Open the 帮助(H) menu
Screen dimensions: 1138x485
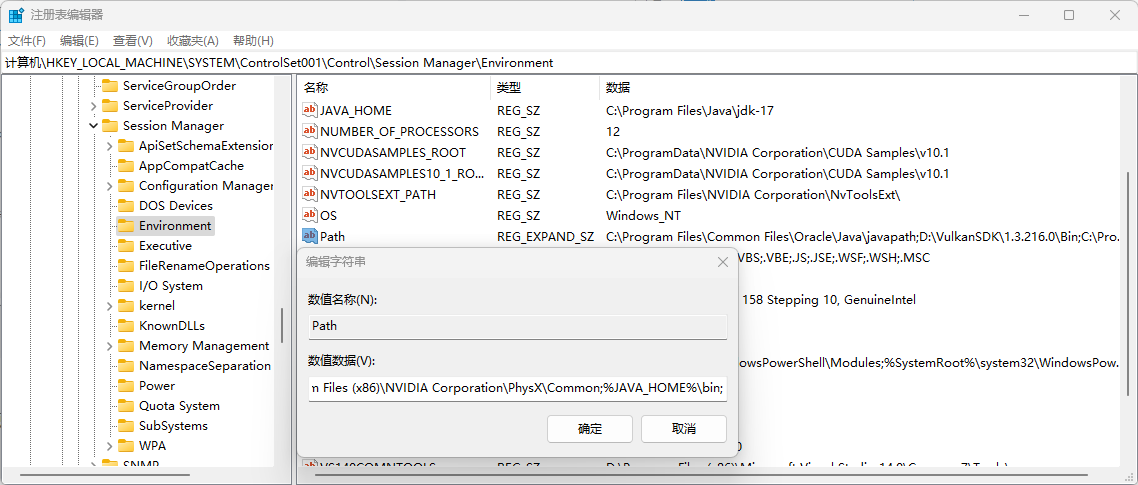(x=253, y=41)
